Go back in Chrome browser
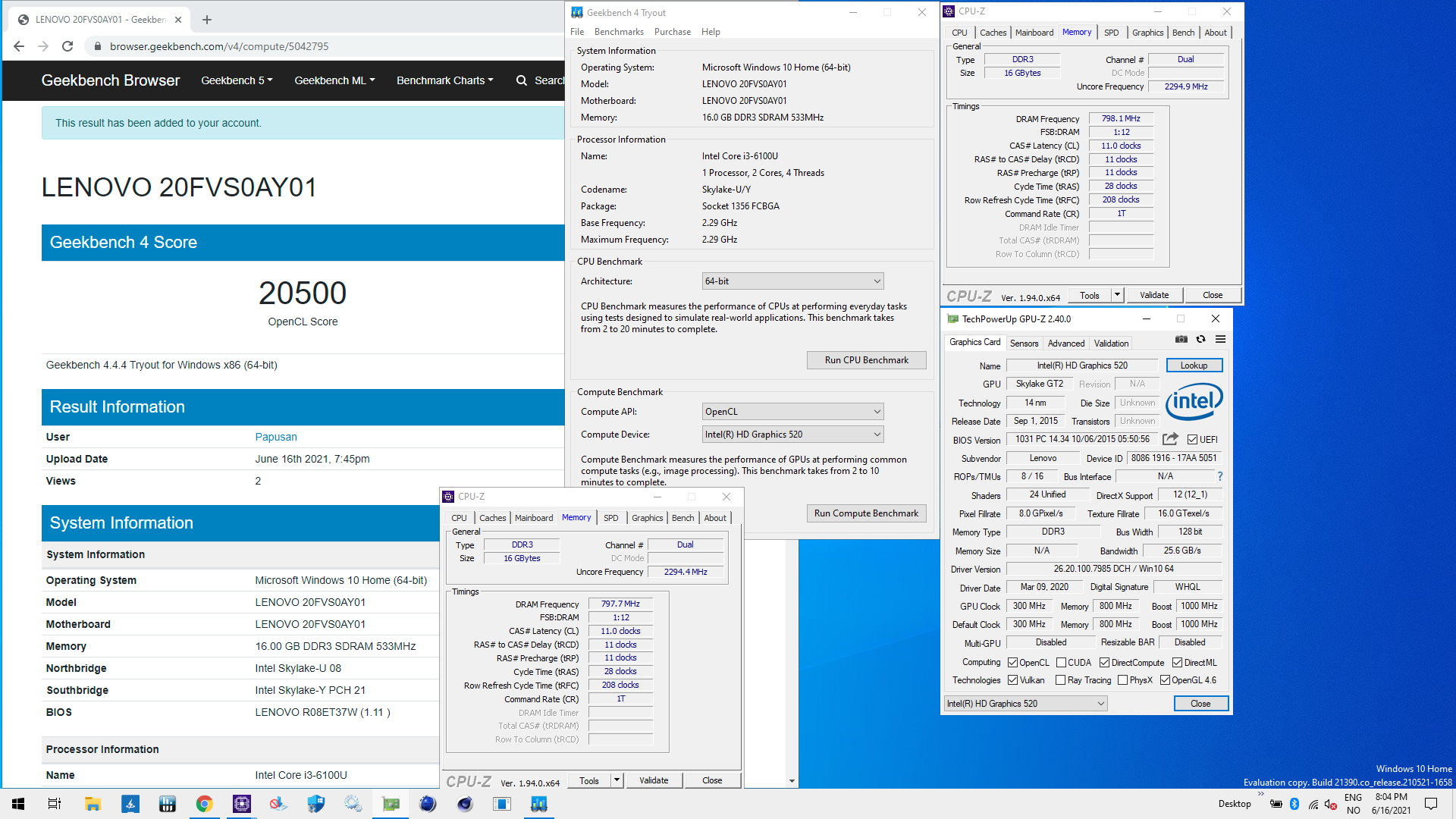Viewport: 1456px width, 819px height. [x=19, y=46]
